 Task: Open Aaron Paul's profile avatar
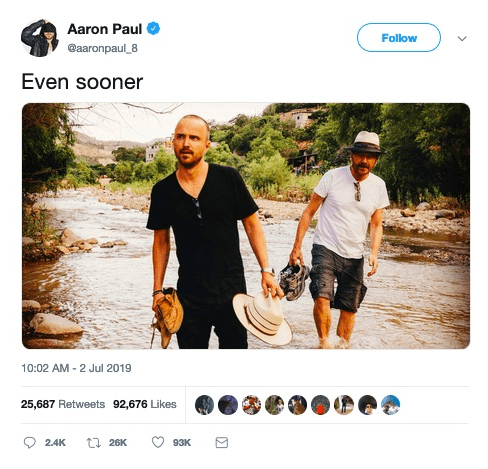pyautogui.click(x=40, y=38)
